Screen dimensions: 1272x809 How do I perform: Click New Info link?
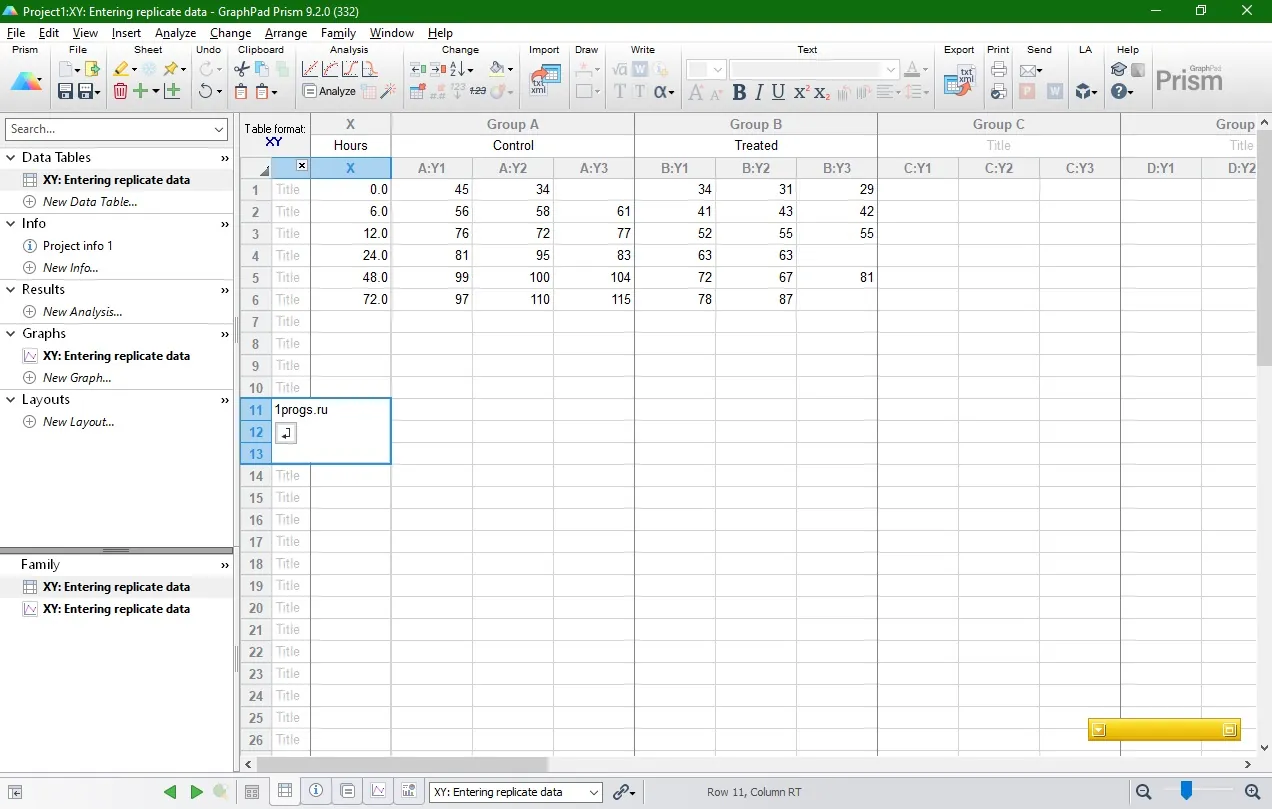point(70,268)
